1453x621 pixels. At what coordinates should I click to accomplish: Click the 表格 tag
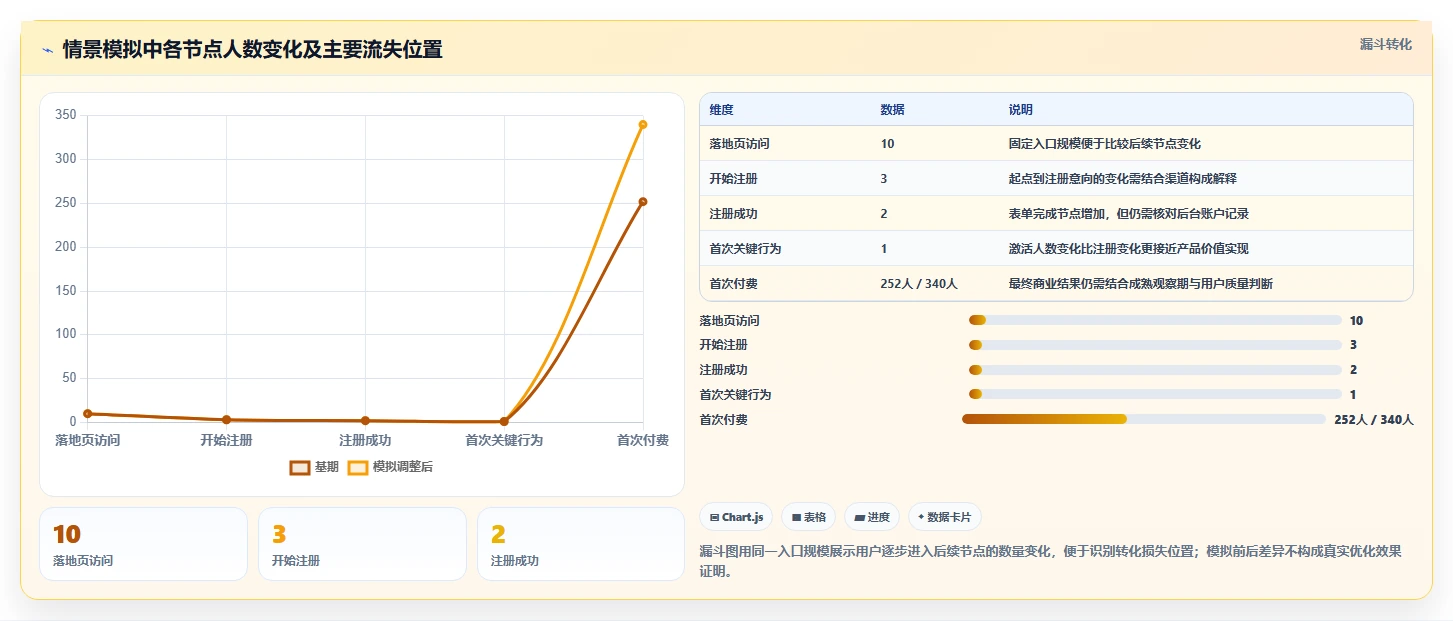click(x=808, y=517)
